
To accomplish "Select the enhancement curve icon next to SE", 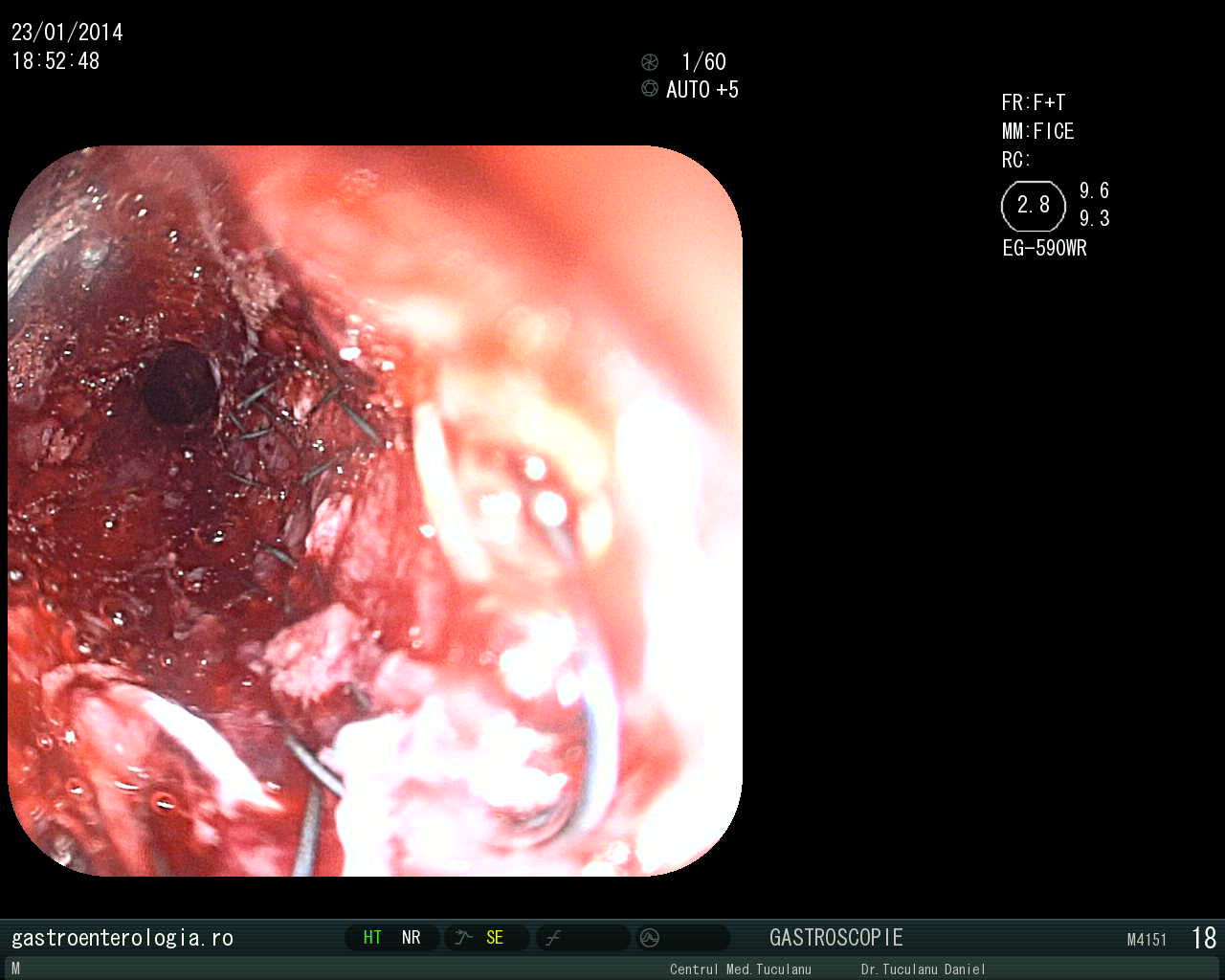I will tap(464, 938).
